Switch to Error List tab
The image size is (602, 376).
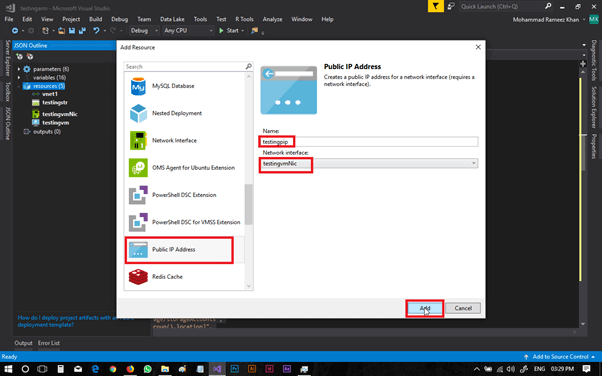(49, 343)
